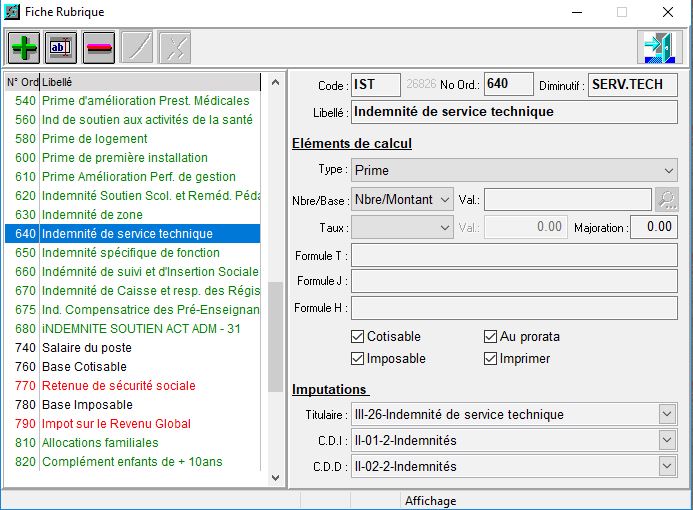Select row 540 Prime d'amélioration Prest. Médicales

(133, 101)
